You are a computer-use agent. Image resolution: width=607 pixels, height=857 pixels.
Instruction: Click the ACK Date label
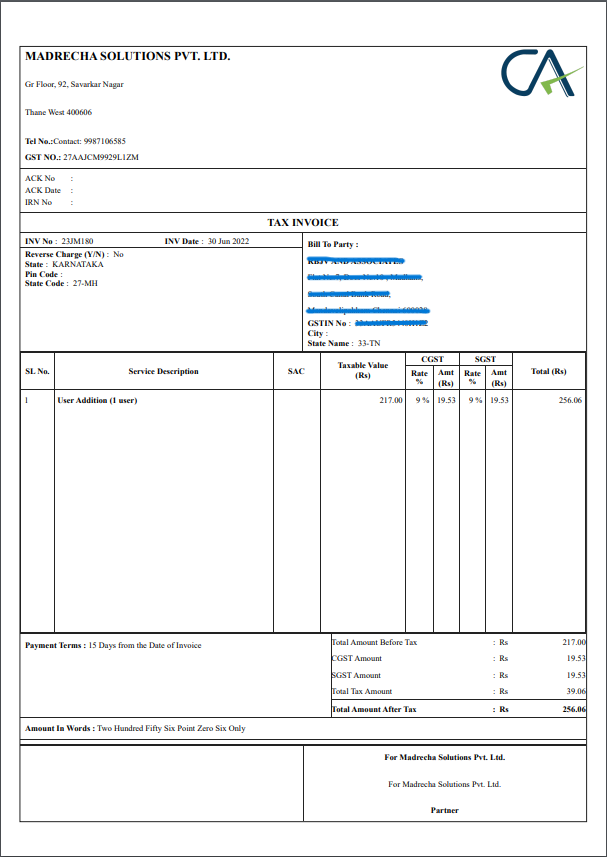point(43,190)
